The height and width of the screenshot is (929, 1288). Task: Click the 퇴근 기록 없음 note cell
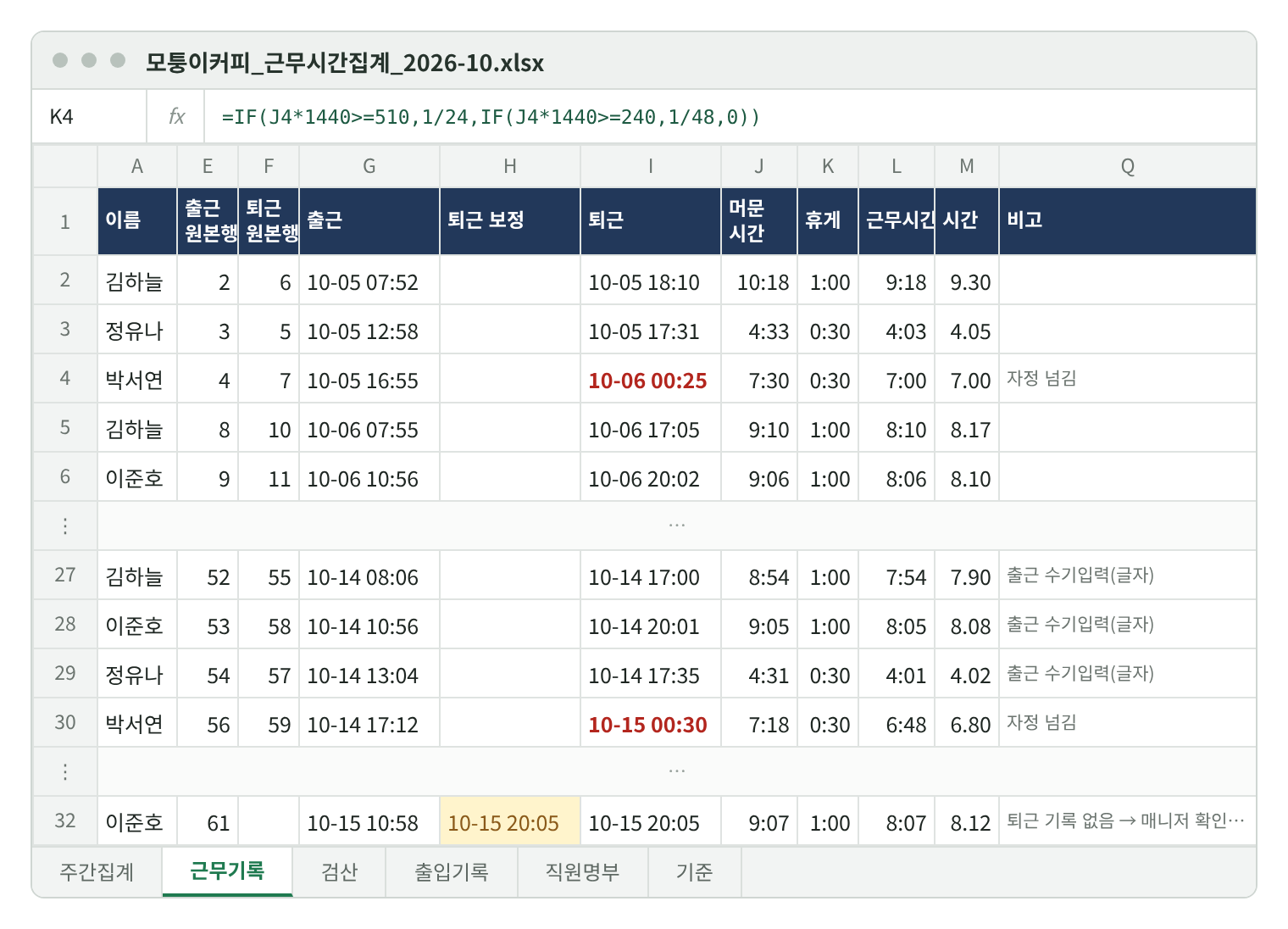click(1128, 821)
